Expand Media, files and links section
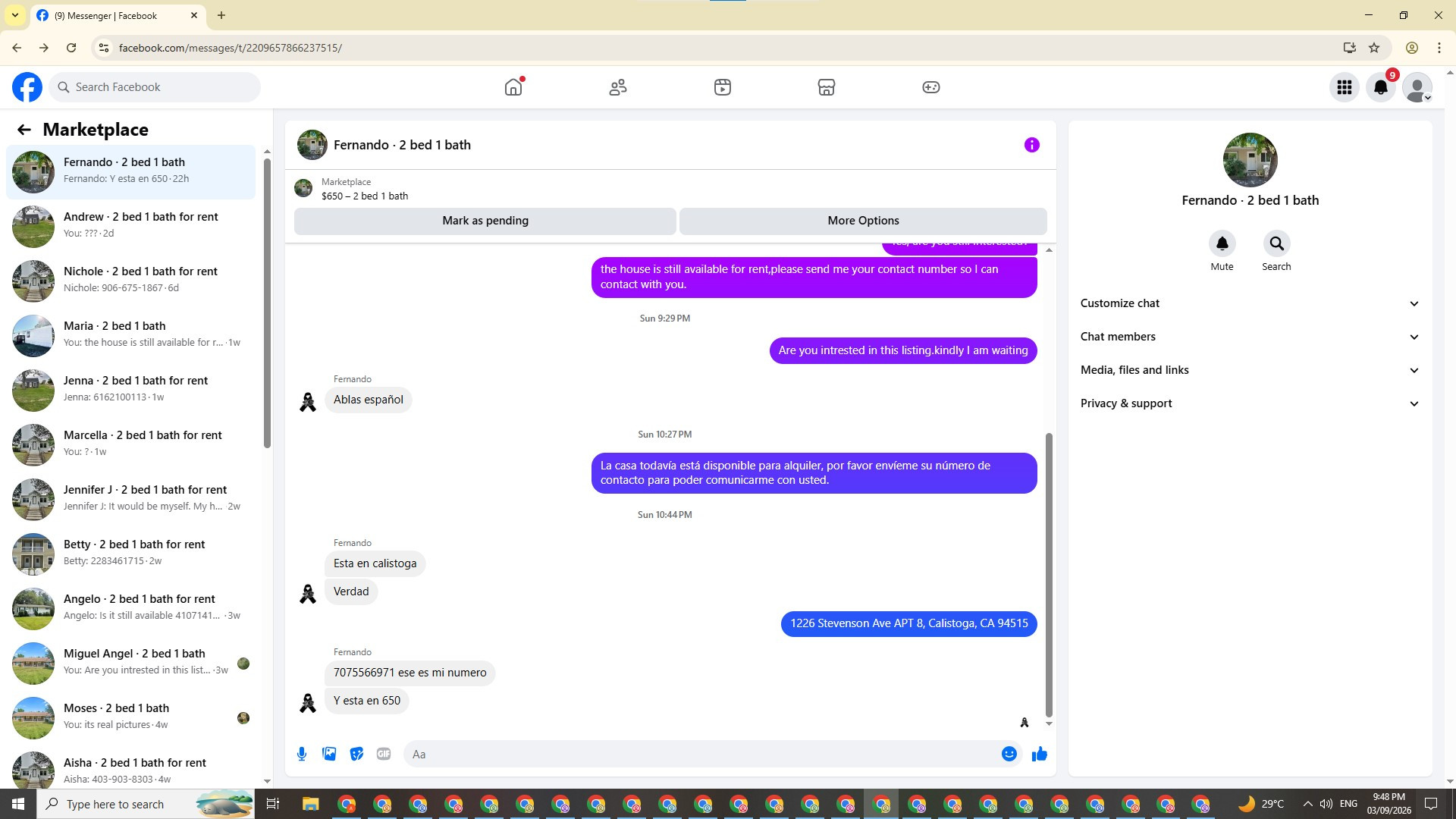 pyautogui.click(x=1249, y=370)
